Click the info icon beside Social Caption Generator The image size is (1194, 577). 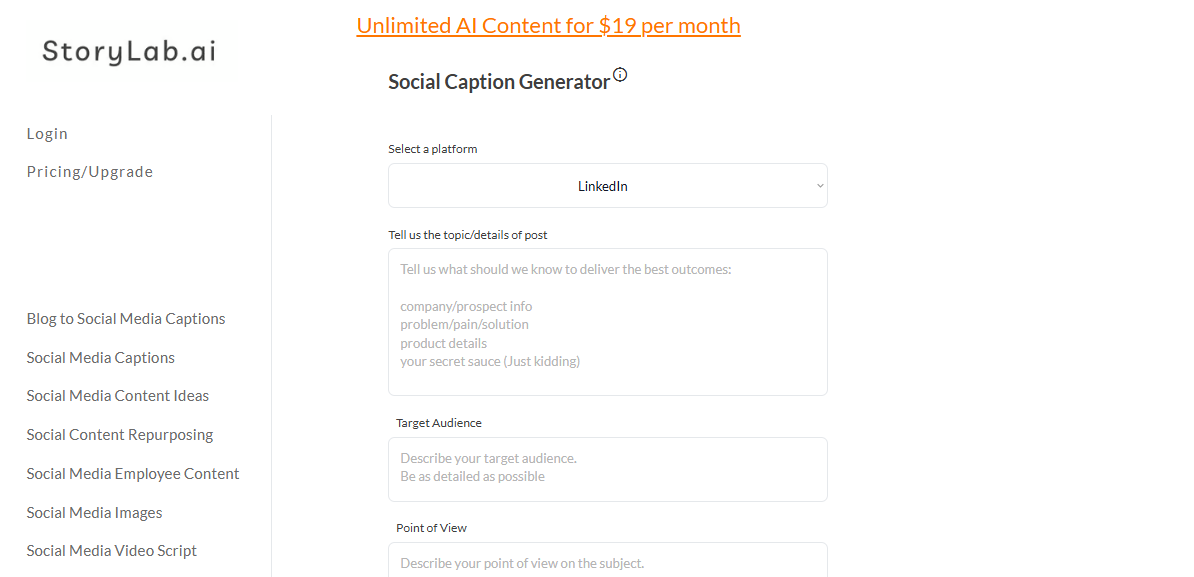(620, 74)
